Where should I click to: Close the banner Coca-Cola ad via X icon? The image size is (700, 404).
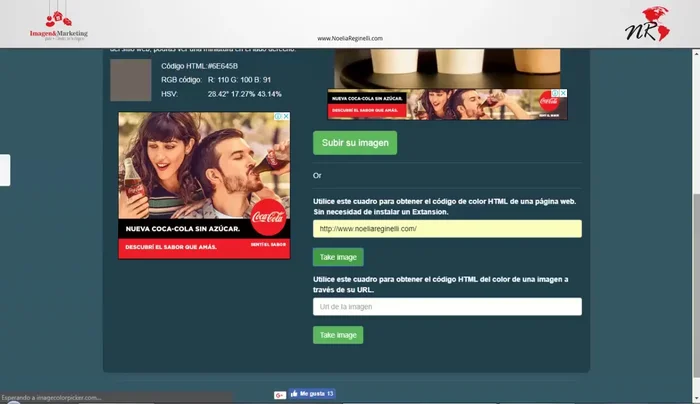pos(563,93)
